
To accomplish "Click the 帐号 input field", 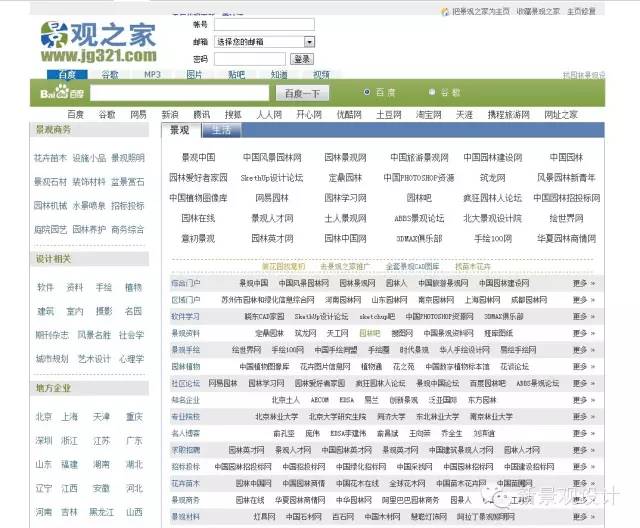I will 264,24.
